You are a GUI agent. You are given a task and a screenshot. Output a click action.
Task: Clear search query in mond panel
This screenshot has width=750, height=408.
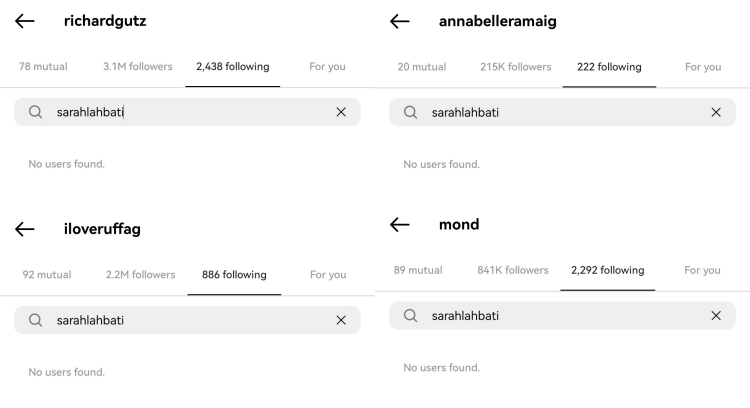click(716, 316)
